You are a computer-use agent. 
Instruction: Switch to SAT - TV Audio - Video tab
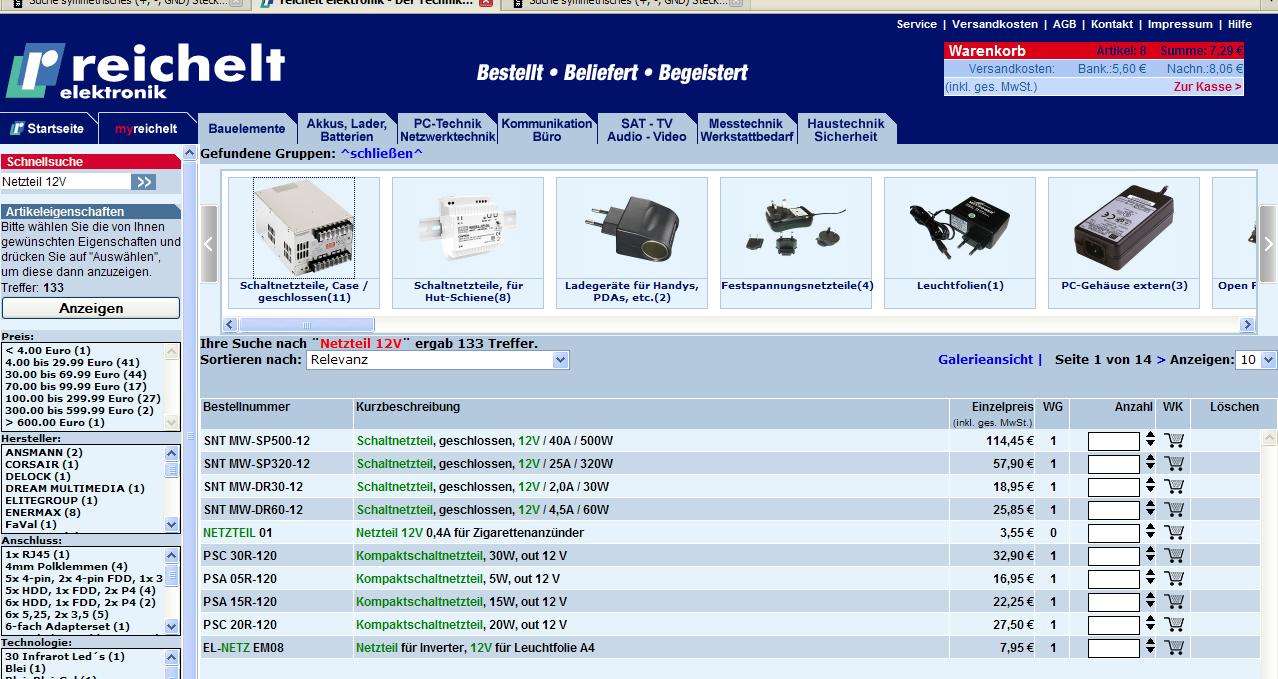(647, 129)
